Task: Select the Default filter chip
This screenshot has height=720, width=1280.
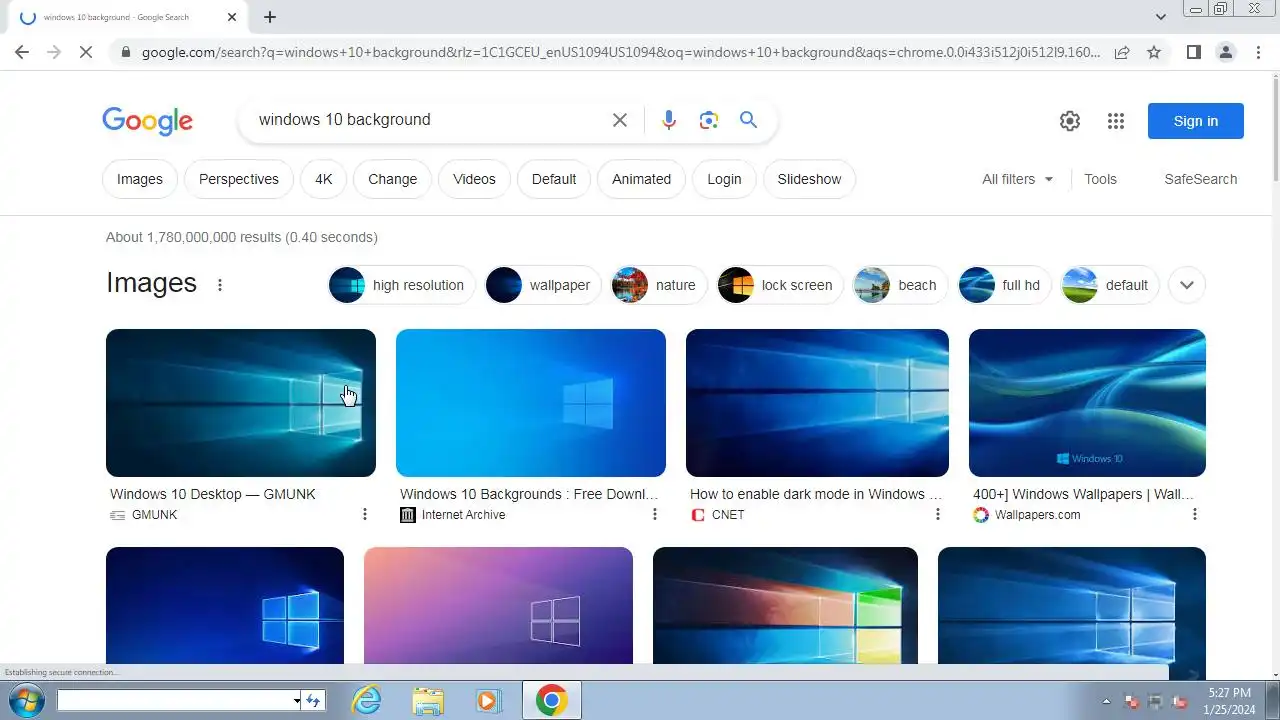Action: click(554, 179)
